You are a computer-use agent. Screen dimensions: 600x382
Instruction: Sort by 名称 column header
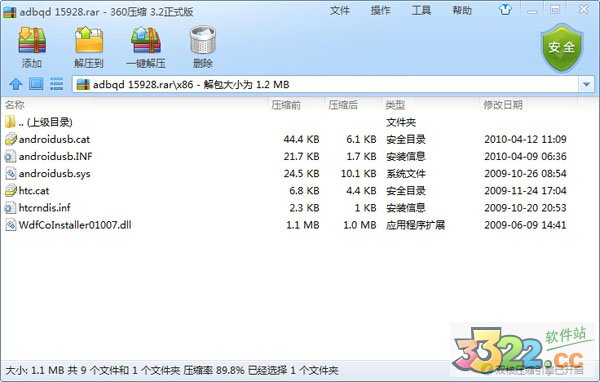(x=14, y=105)
